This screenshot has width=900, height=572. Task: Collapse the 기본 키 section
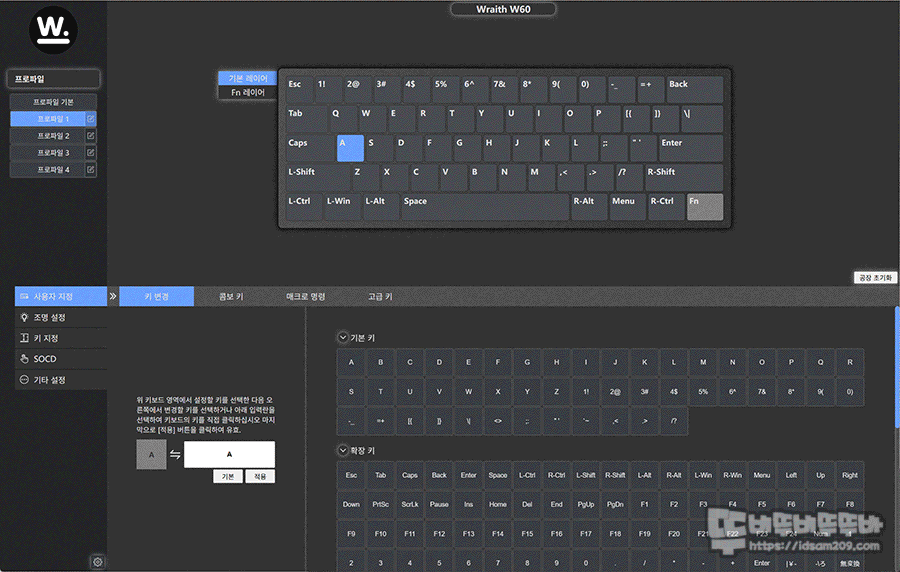tap(343, 337)
